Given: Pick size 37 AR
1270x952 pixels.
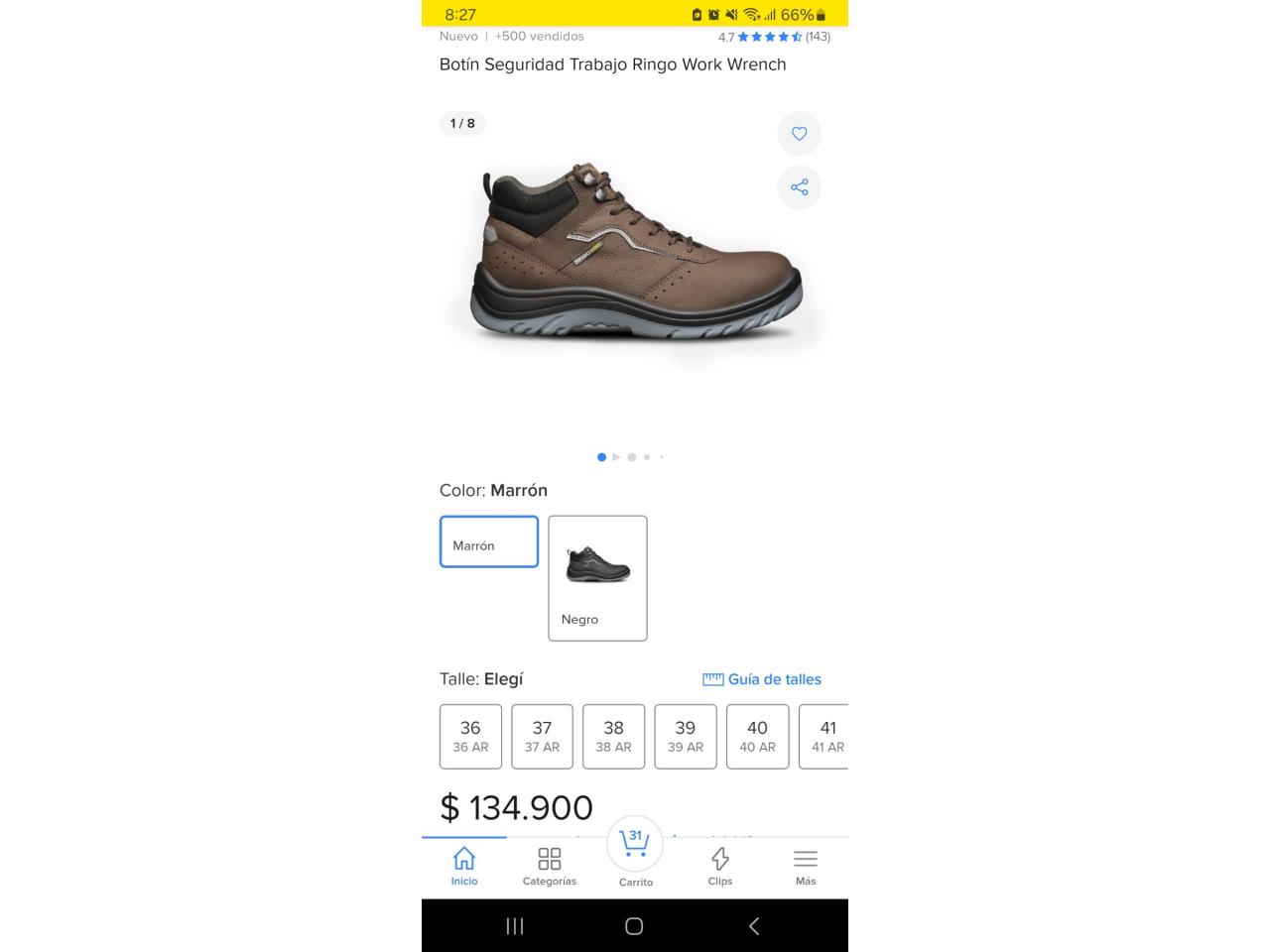Looking at the screenshot, I should [x=543, y=737].
